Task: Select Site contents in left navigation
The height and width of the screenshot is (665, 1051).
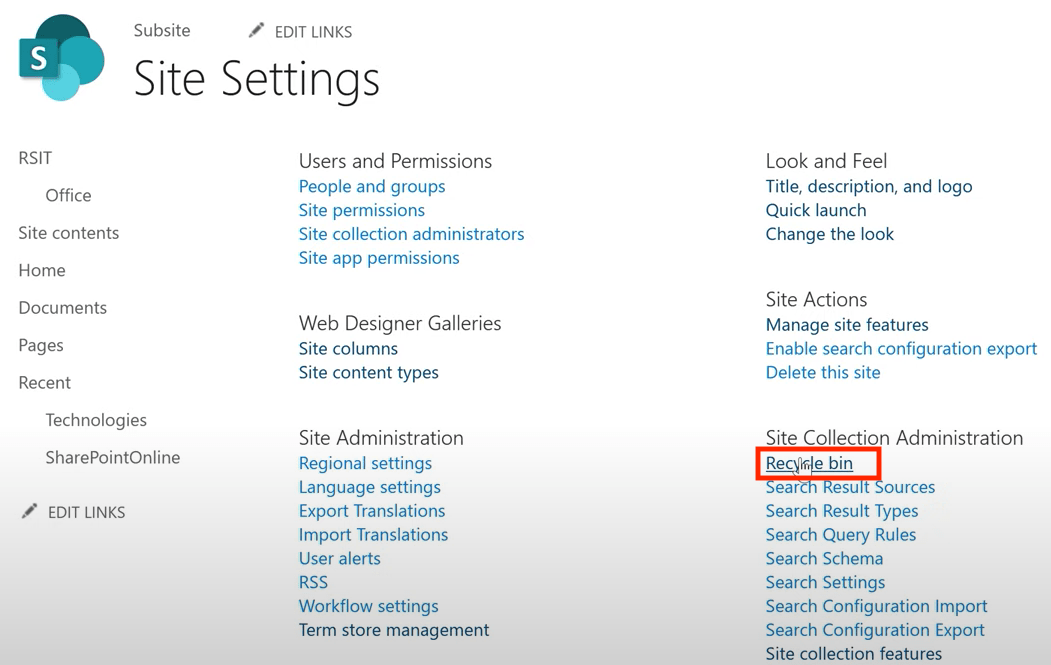Action: 68,233
